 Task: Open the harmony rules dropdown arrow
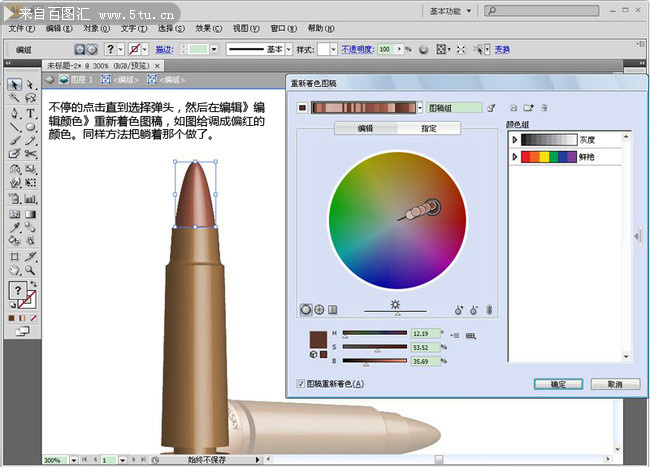[x=420, y=106]
